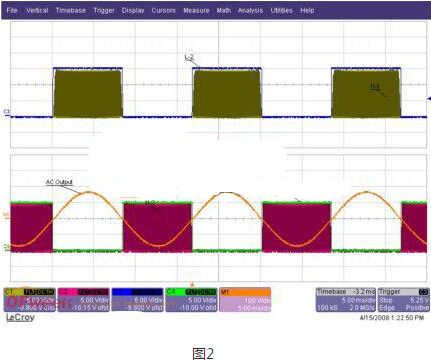Click the date and time readout

tap(392, 318)
